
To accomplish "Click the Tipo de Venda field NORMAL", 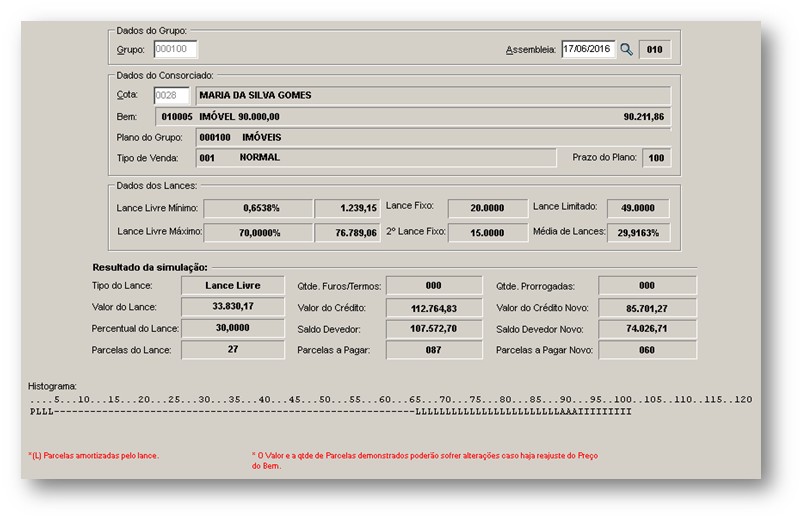I will (376, 158).
